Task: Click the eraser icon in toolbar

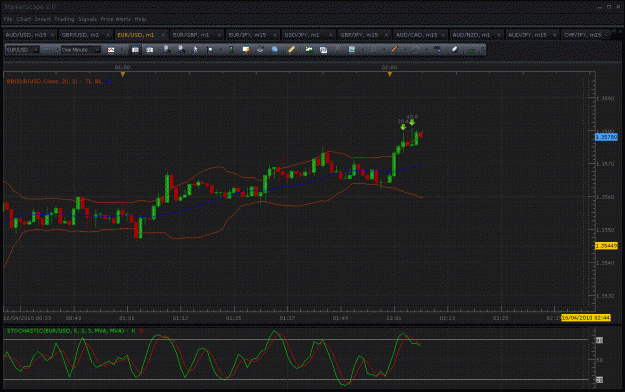Action: pos(454,50)
